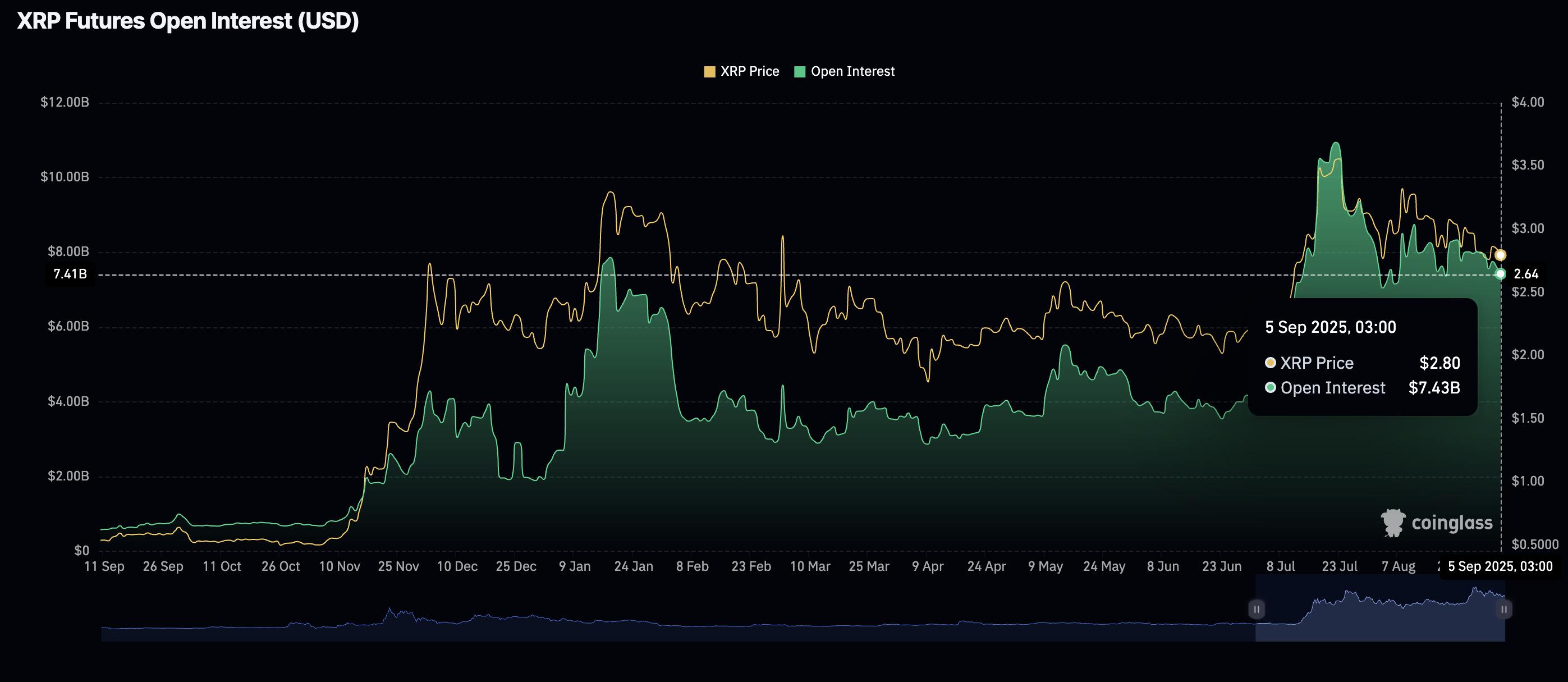Click the 24 Jan x-axis date label
Image resolution: width=1568 pixels, height=682 pixels.
[633, 566]
